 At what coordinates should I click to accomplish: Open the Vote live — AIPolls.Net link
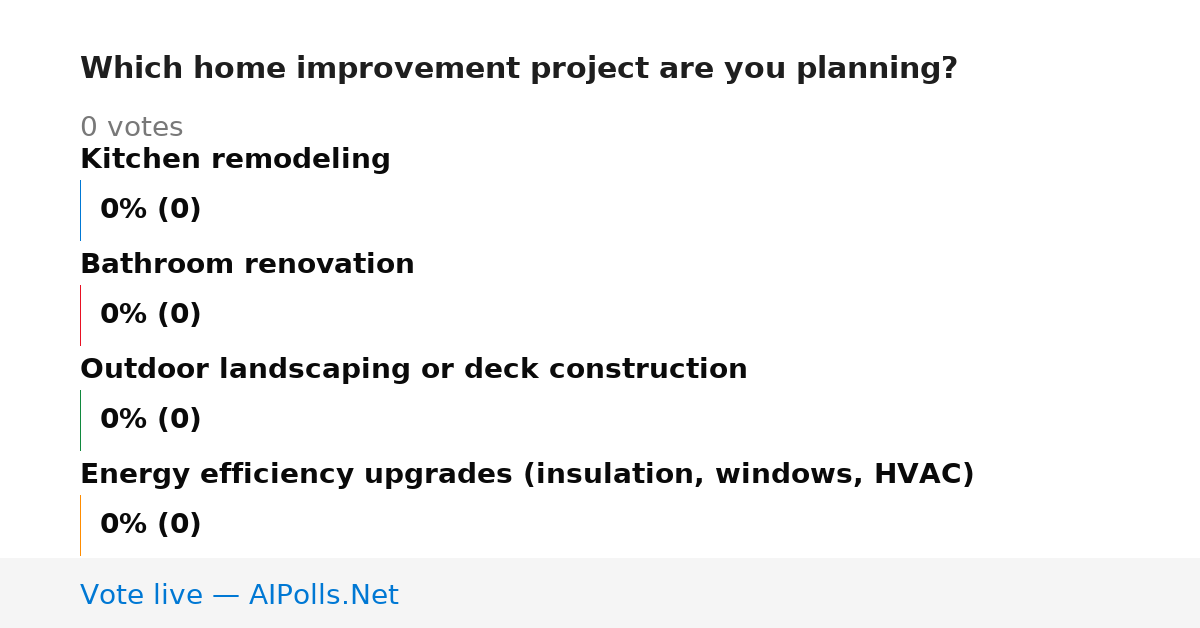point(239,595)
